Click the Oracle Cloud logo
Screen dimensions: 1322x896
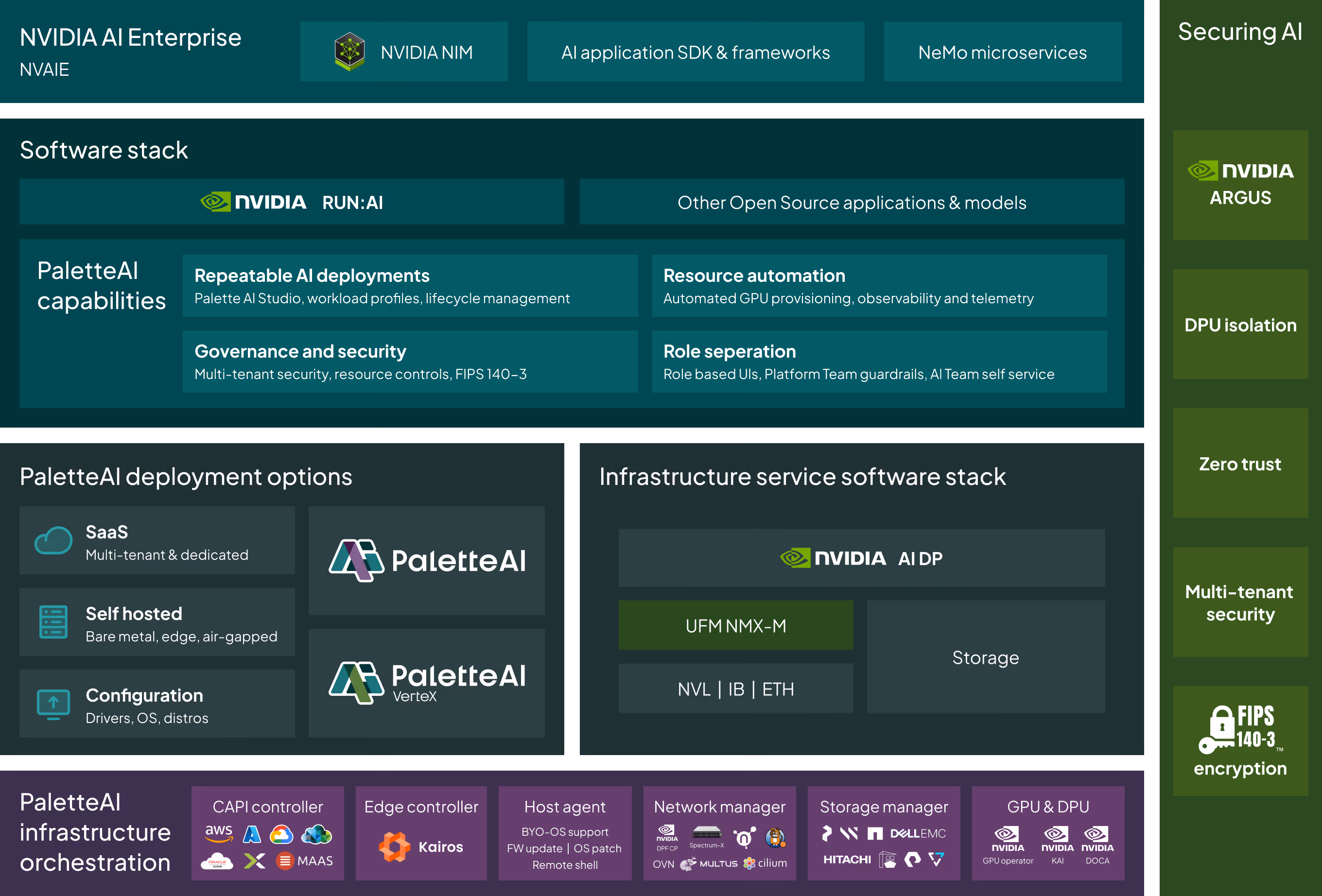coord(217,861)
